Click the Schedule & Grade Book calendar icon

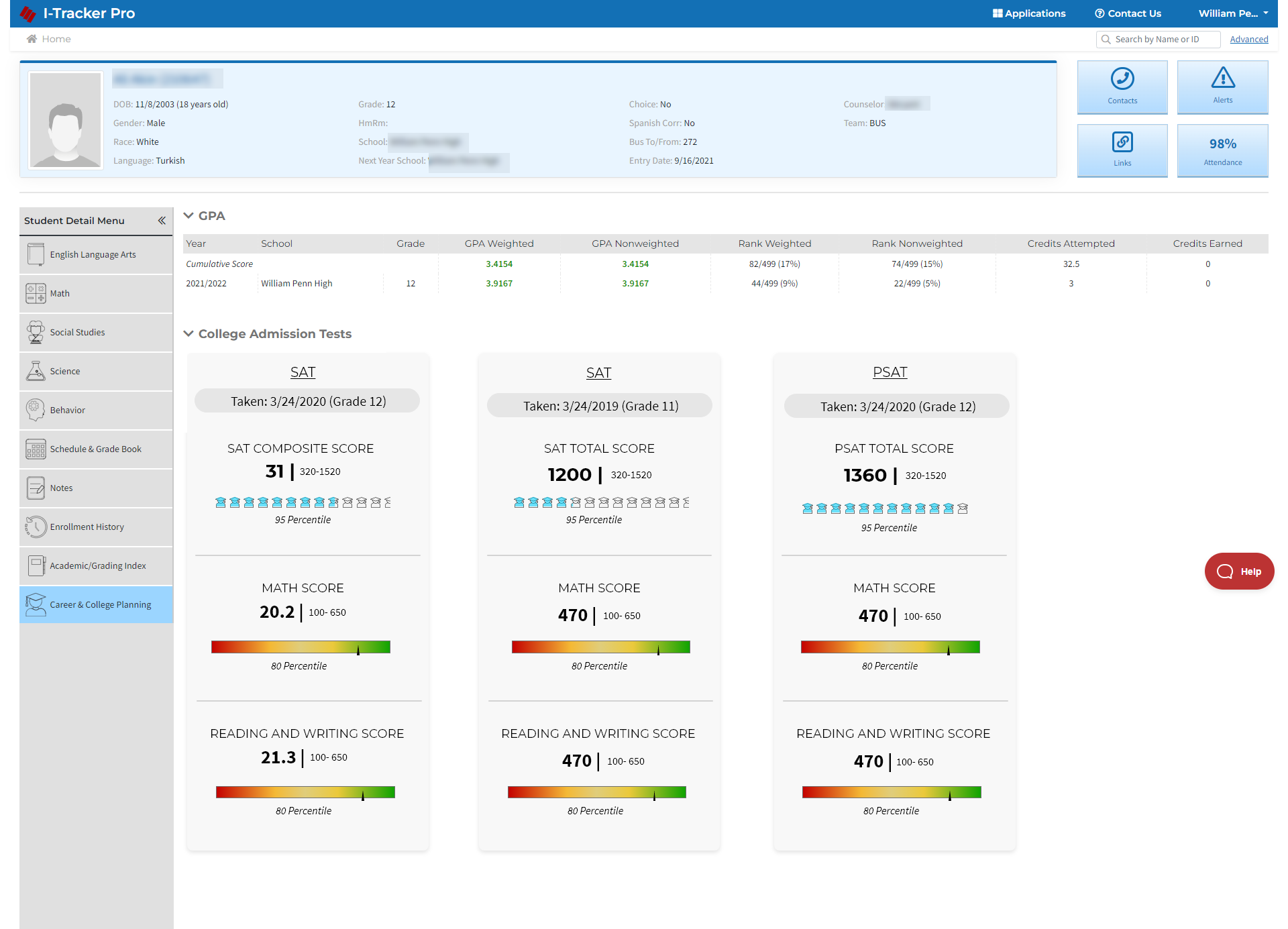coord(36,449)
